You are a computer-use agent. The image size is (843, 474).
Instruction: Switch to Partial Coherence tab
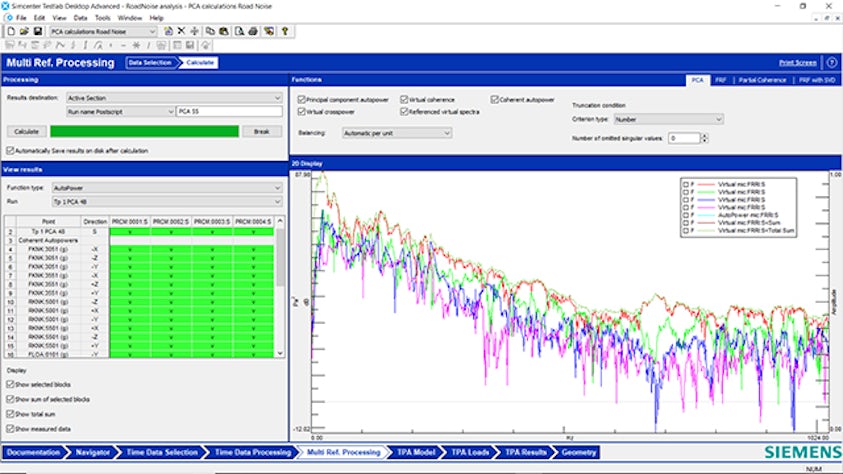[762, 80]
